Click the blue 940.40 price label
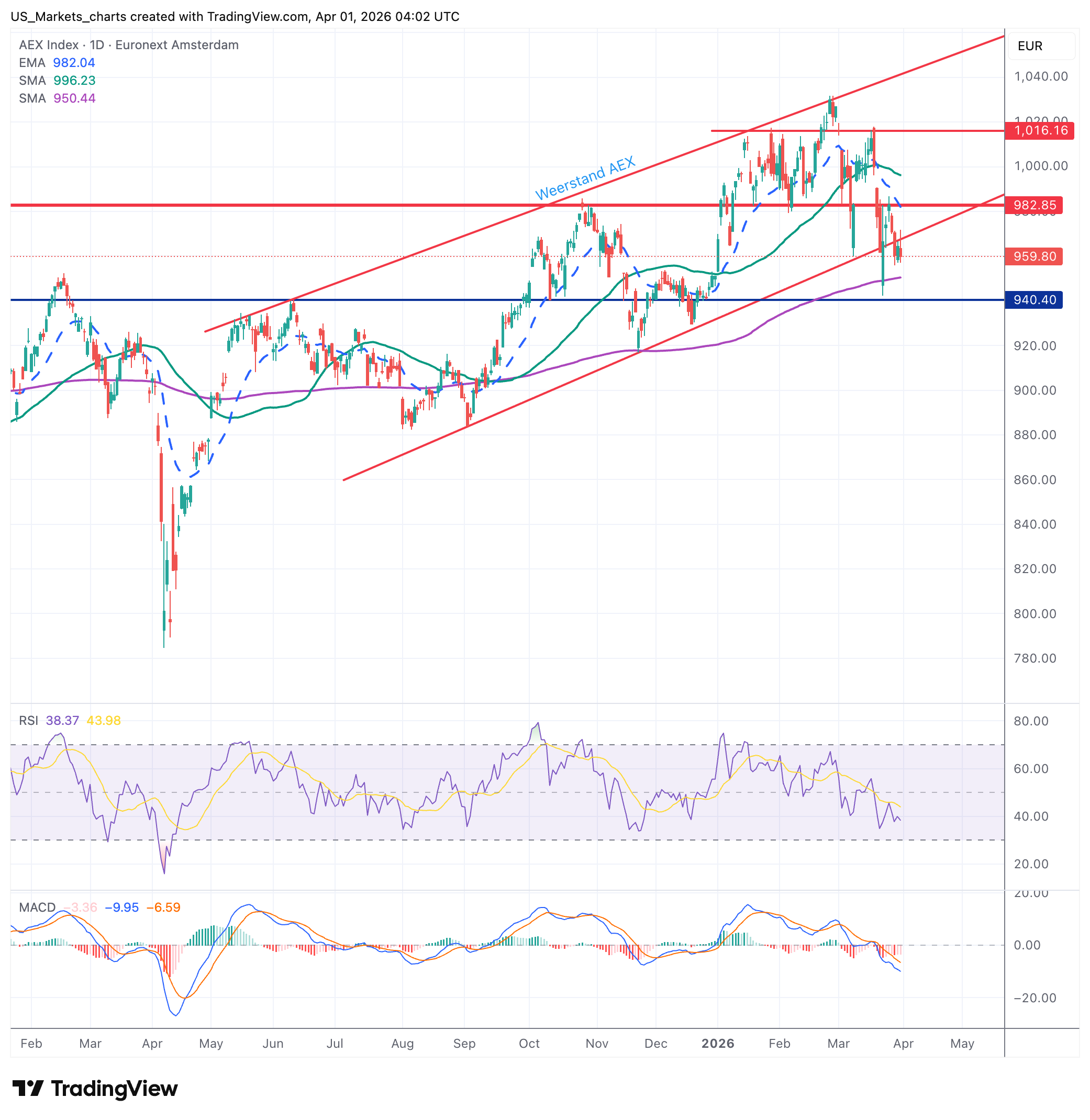This screenshot has width=1090, height=1120. [x=1034, y=299]
